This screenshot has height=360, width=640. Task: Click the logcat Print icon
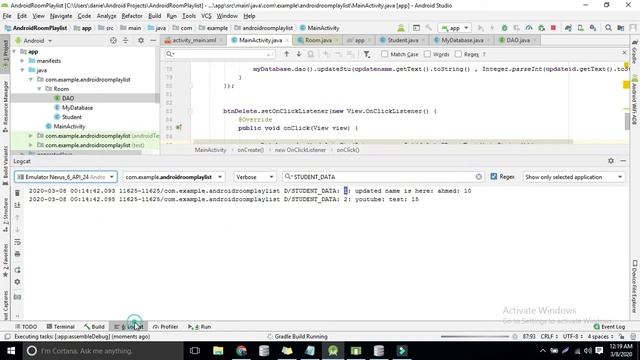(17, 254)
